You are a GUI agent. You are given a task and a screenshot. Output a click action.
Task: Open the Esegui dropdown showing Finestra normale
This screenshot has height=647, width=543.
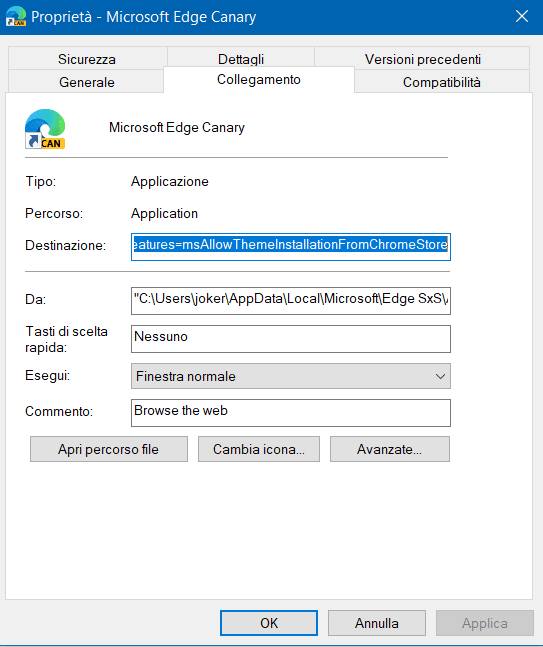click(x=291, y=376)
